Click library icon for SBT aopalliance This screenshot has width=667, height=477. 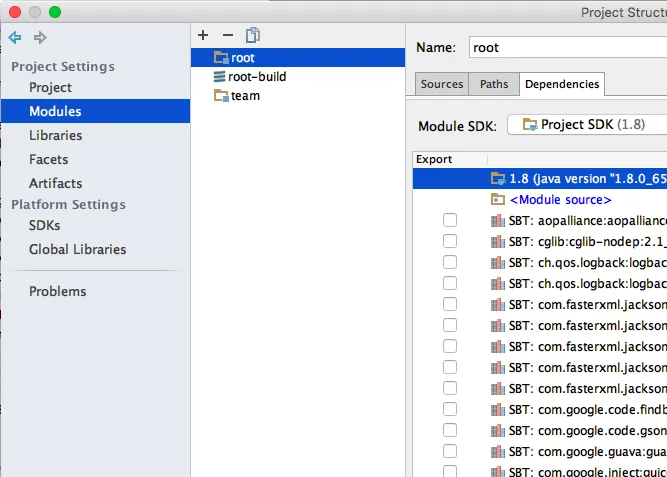pyautogui.click(x=498, y=220)
